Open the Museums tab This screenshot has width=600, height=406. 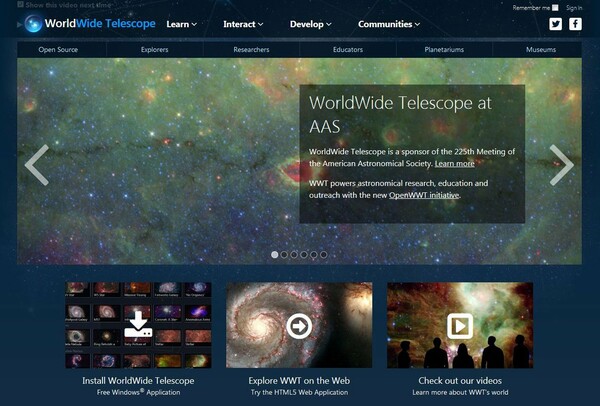coord(541,50)
